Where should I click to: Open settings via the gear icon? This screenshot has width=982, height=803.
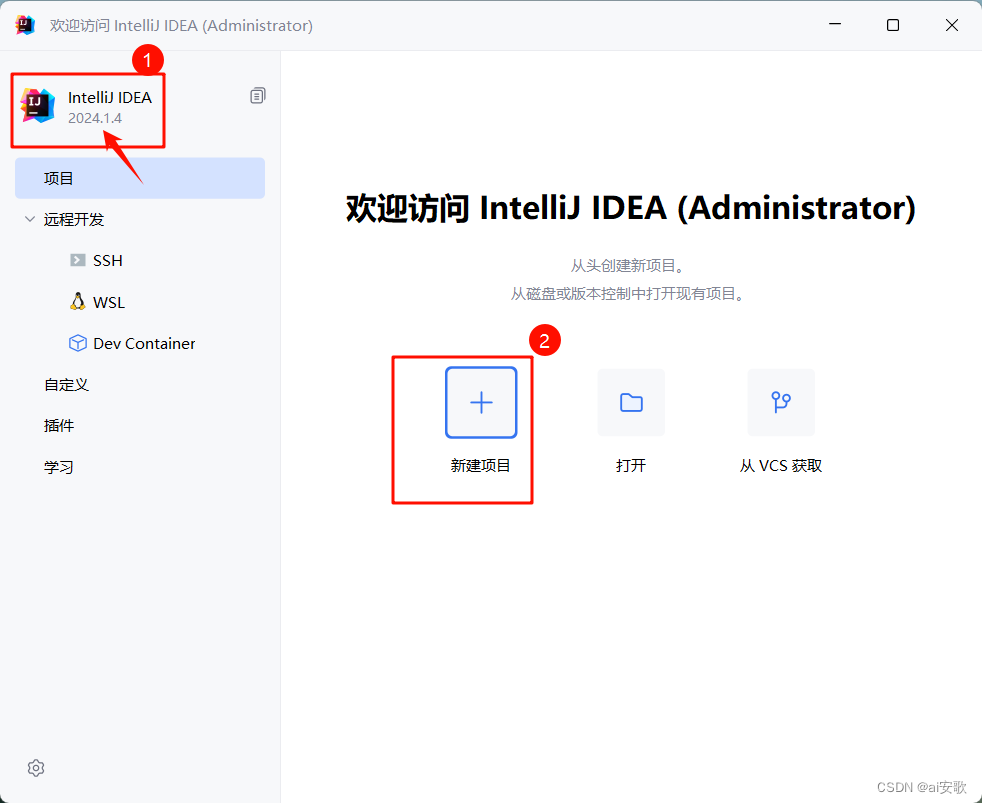[x=36, y=768]
